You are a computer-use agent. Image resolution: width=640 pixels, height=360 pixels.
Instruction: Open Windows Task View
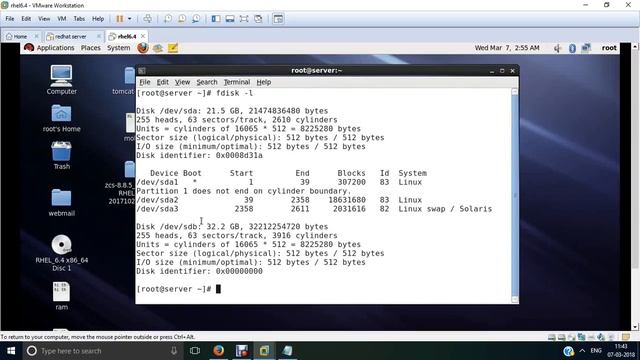[195, 351]
